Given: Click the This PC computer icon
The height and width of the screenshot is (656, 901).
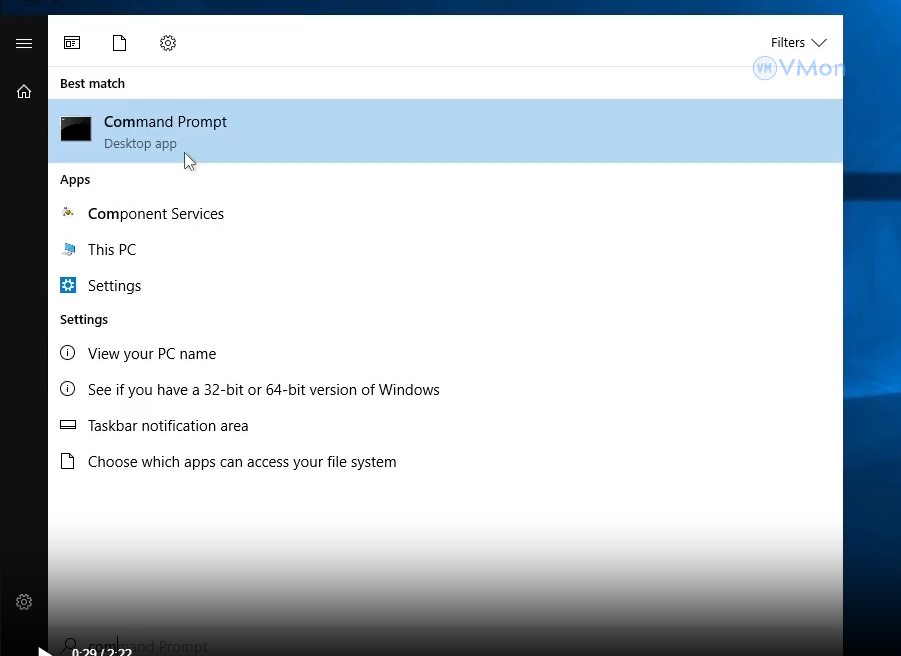Looking at the screenshot, I should (x=68, y=249).
